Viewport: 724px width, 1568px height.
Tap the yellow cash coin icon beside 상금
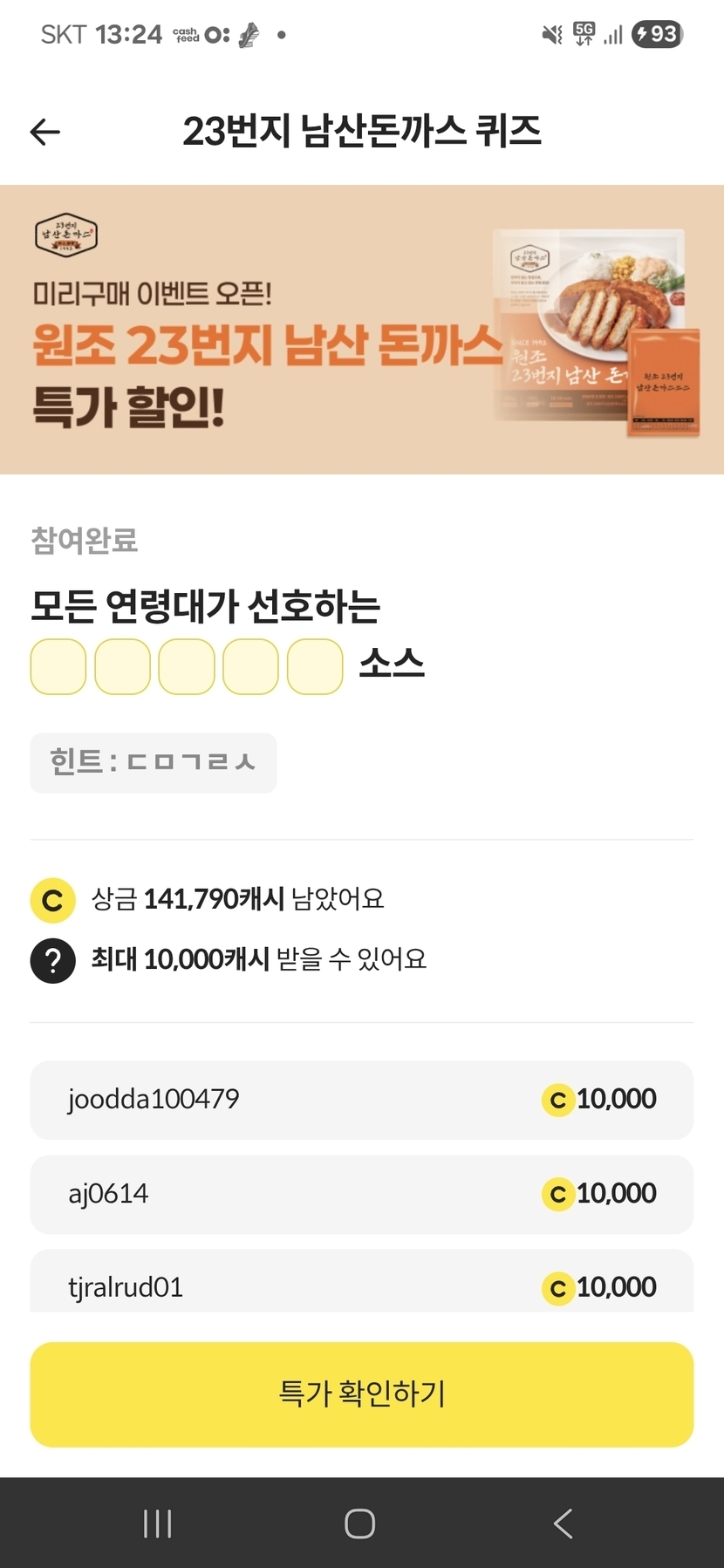click(52, 900)
